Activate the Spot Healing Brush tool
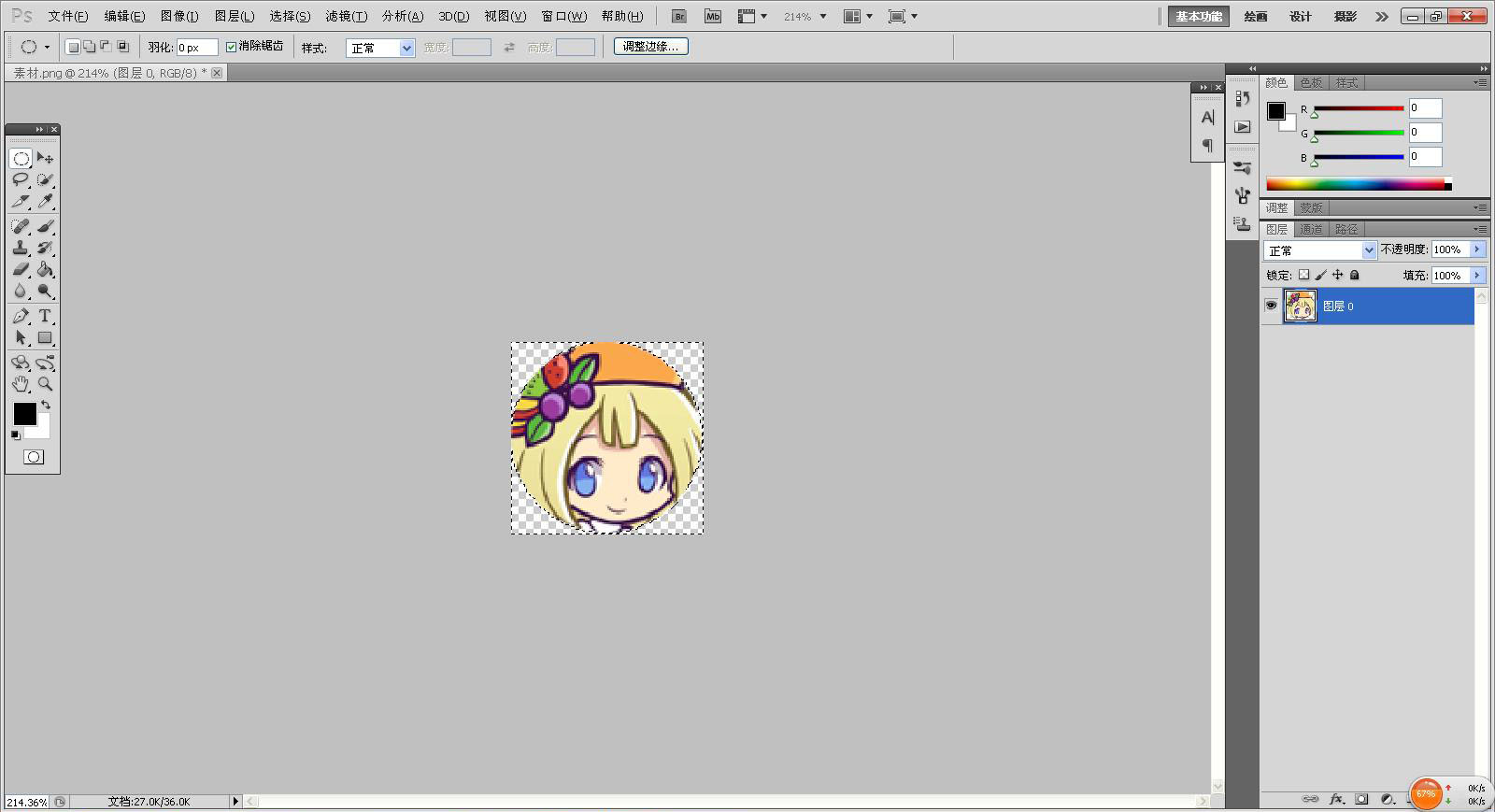1495x812 pixels. click(21, 226)
